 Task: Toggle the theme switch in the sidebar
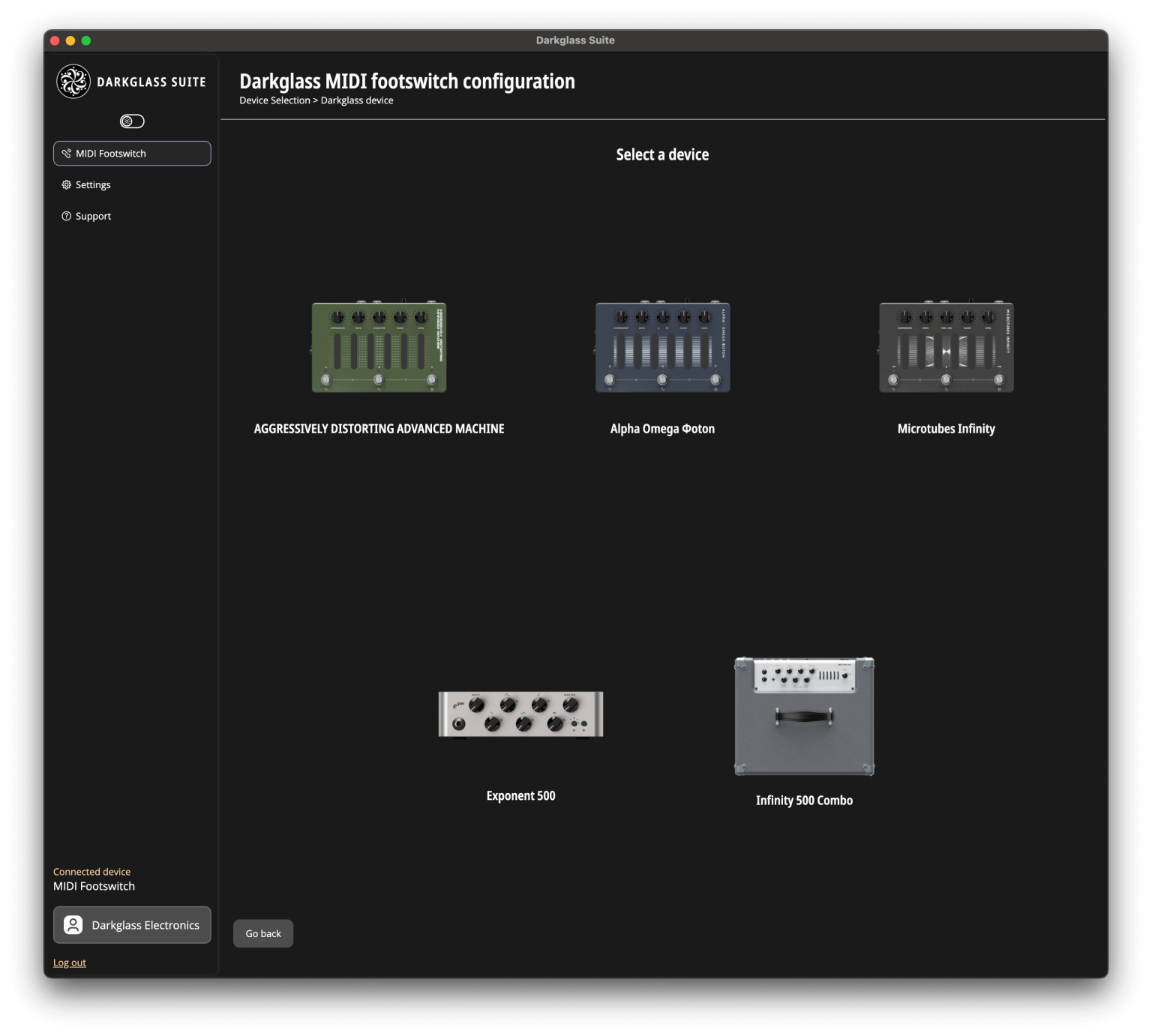(132, 121)
